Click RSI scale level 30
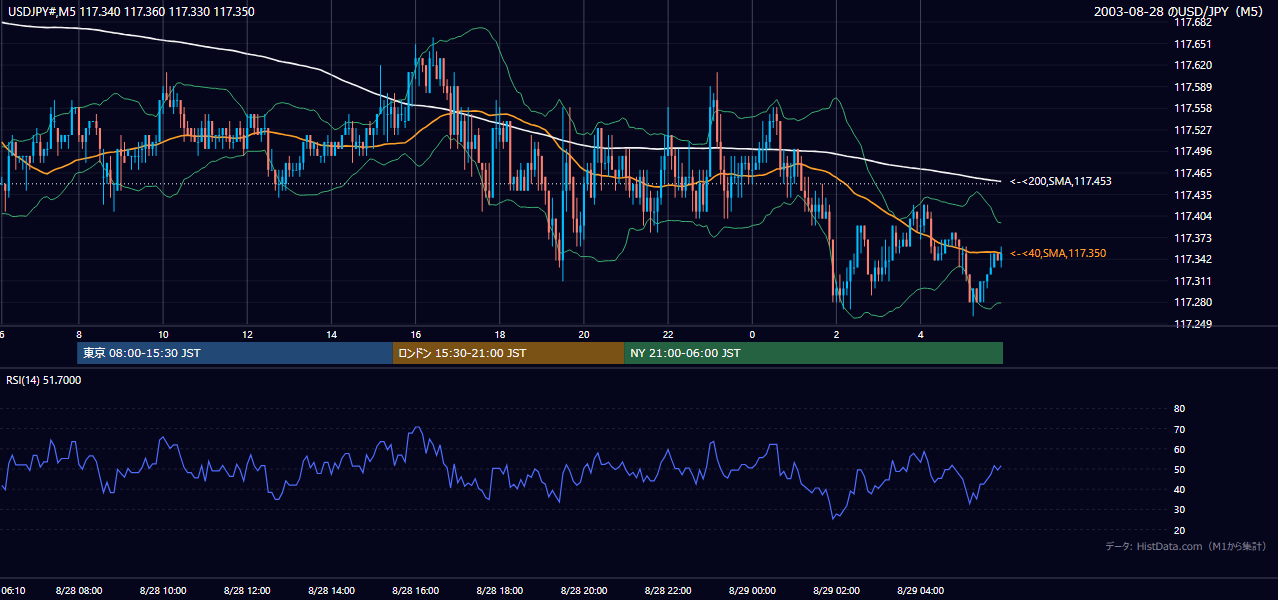The width and height of the screenshot is (1278, 600). pos(1179,510)
